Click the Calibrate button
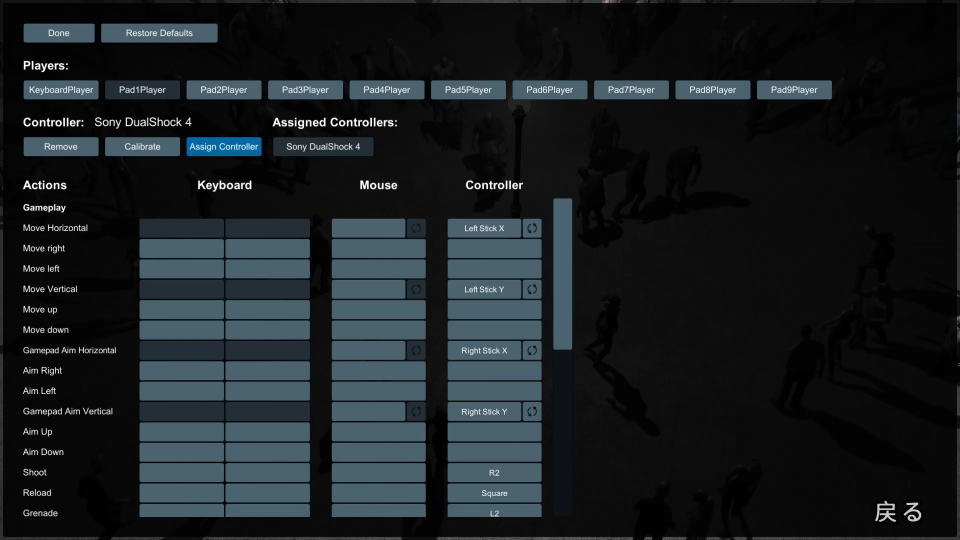This screenshot has height=540, width=960. pyautogui.click(x=142, y=147)
